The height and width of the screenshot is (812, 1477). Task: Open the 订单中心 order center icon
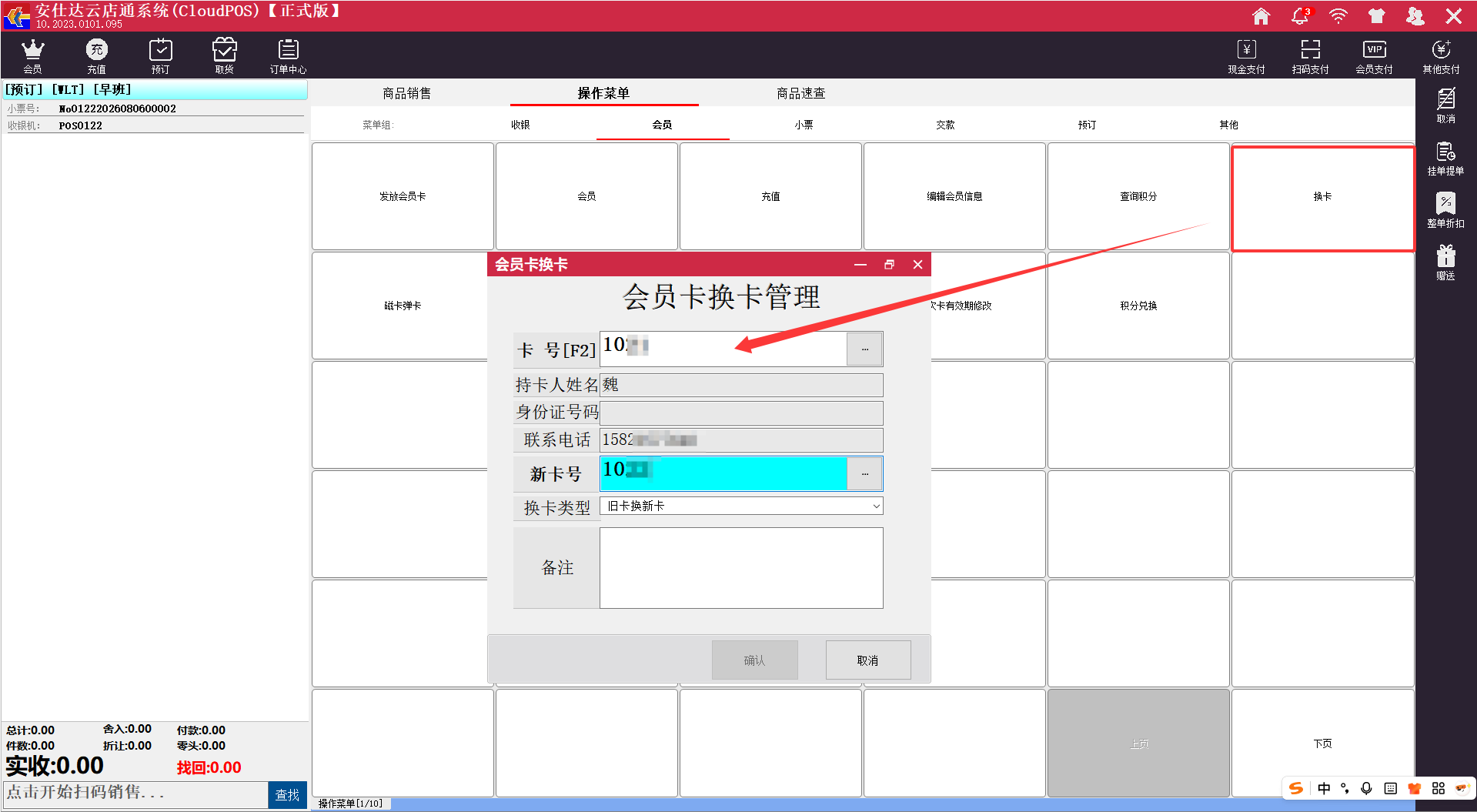pos(288,55)
